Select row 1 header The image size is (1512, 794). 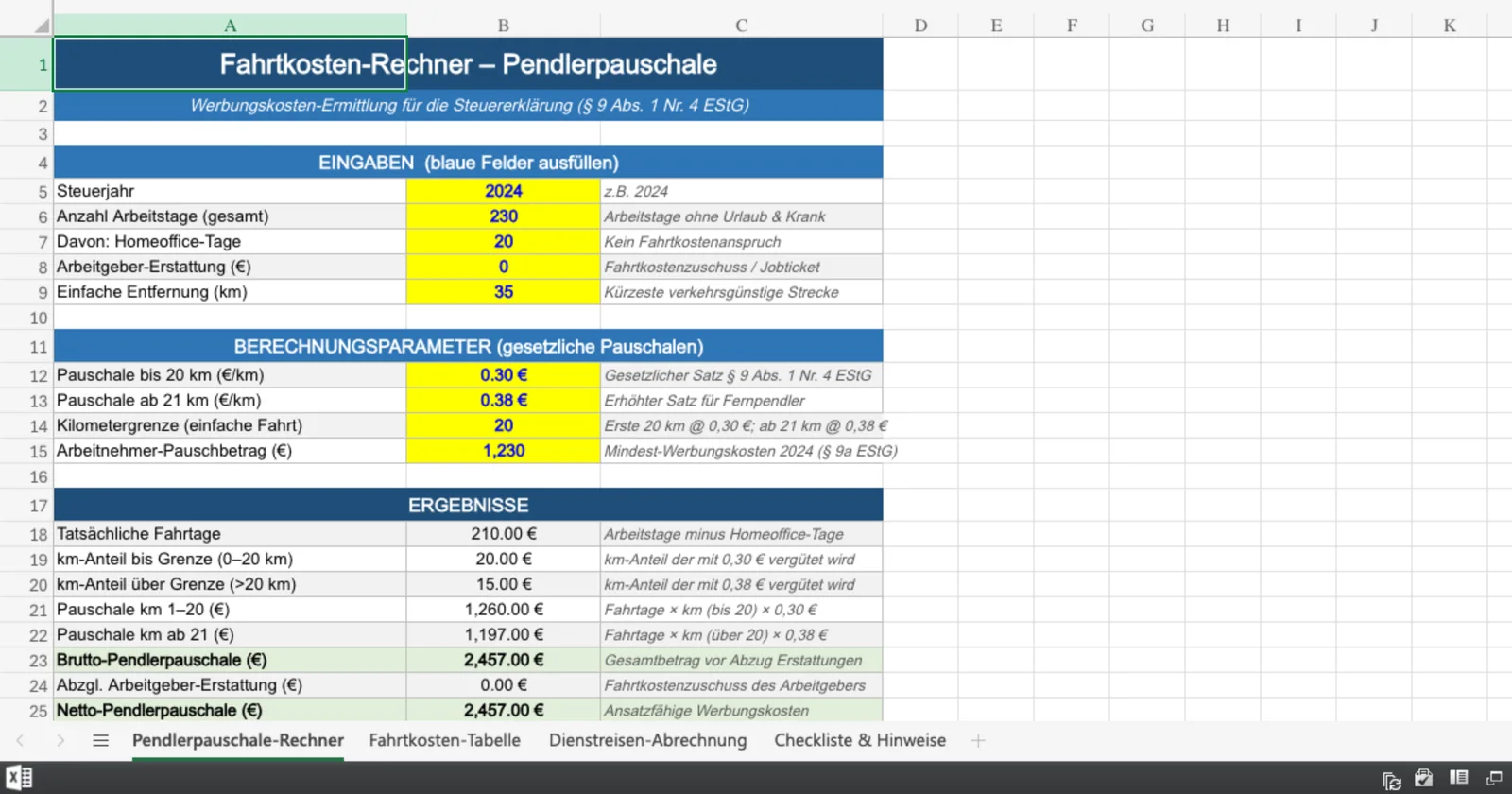click(x=26, y=64)
